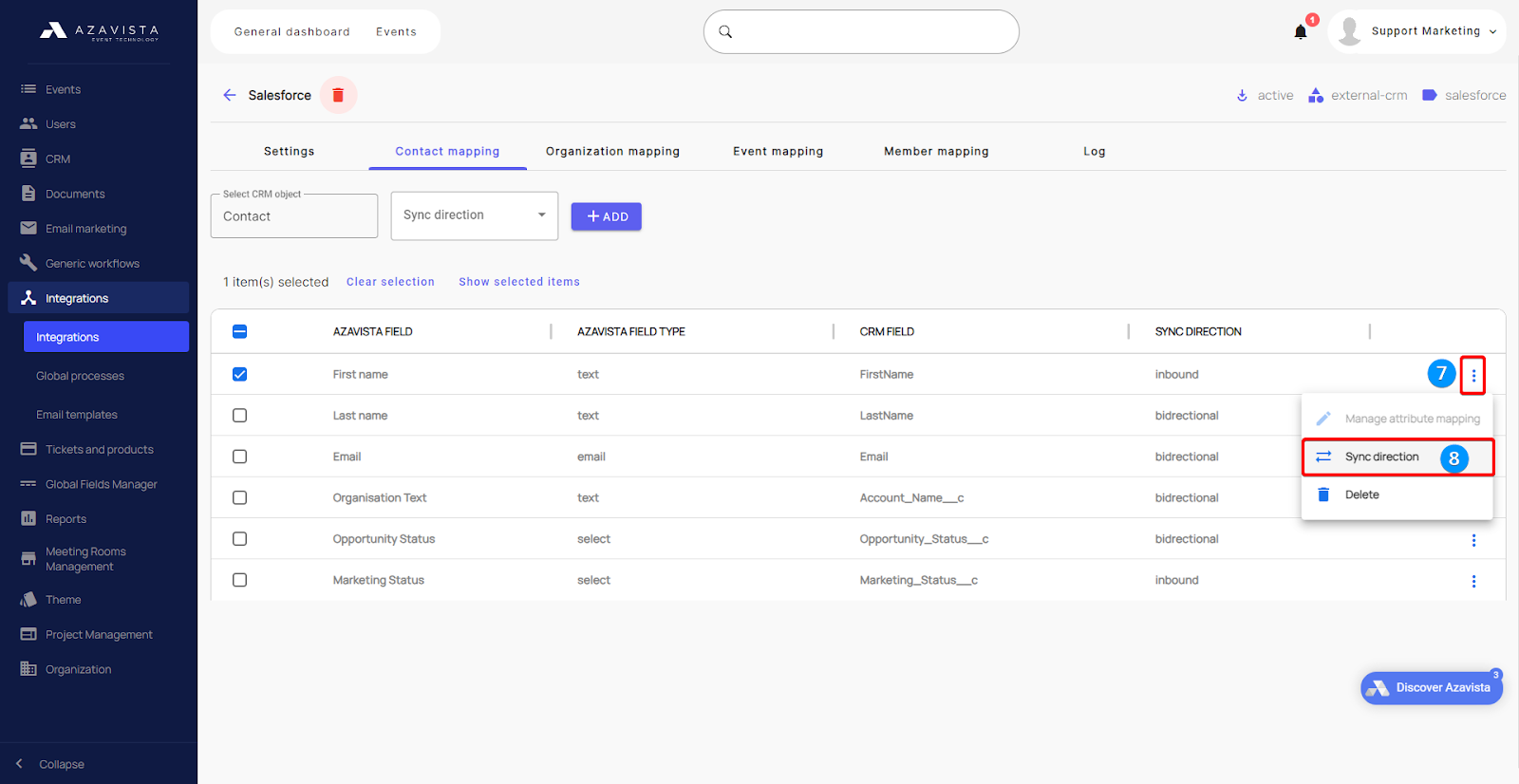
Task: Check the Organisation Text row checkbox
Action: point(239,497)
